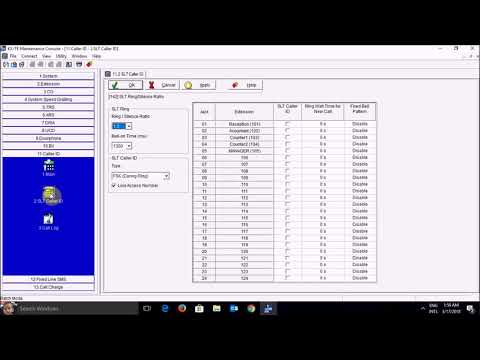Screen dimensions: 480x360
Task: Open the 1.Main icon under Caller ID
Action: click(x=49, y=167)
